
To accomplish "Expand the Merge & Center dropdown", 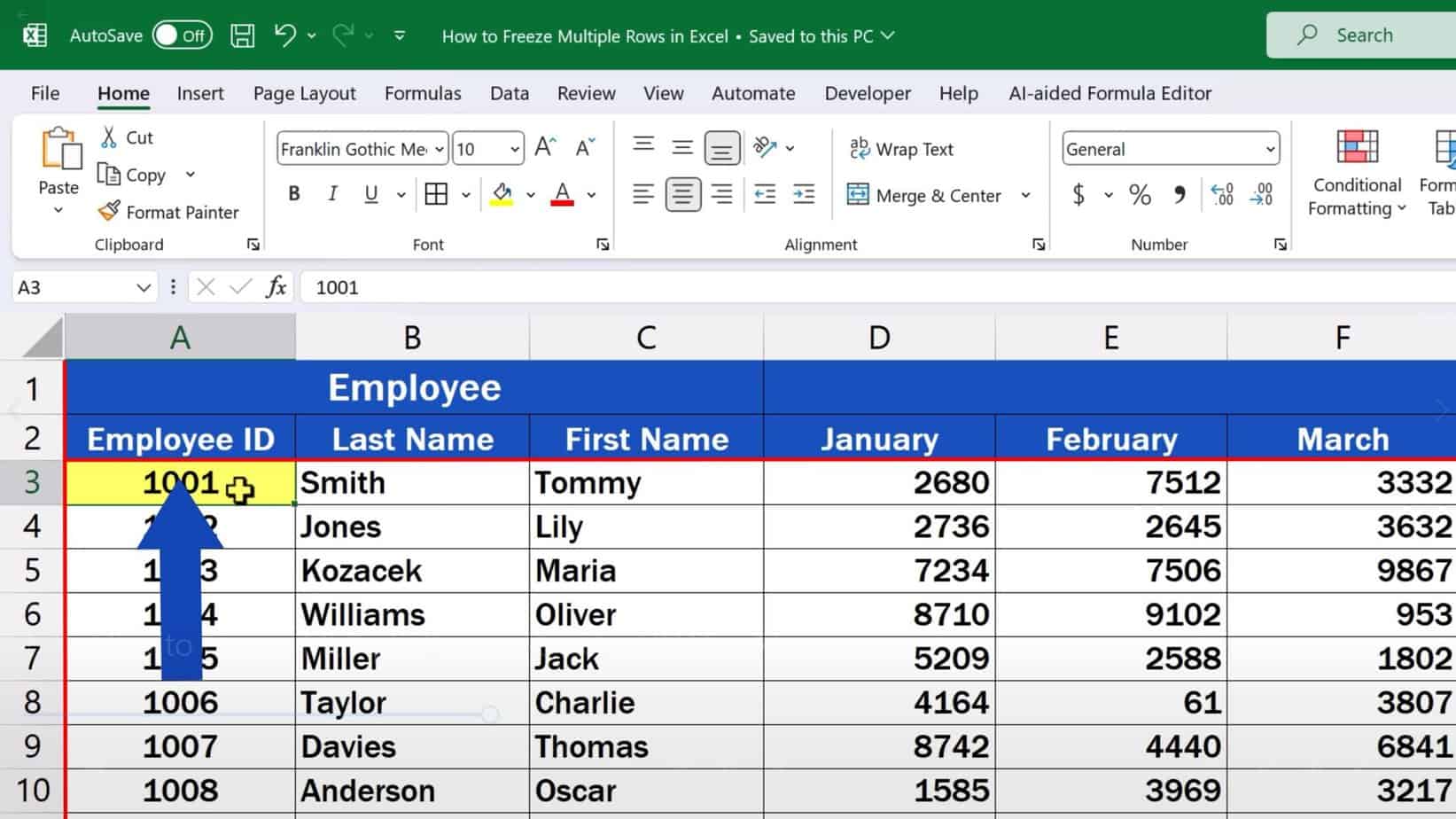I will point(1026,195).
